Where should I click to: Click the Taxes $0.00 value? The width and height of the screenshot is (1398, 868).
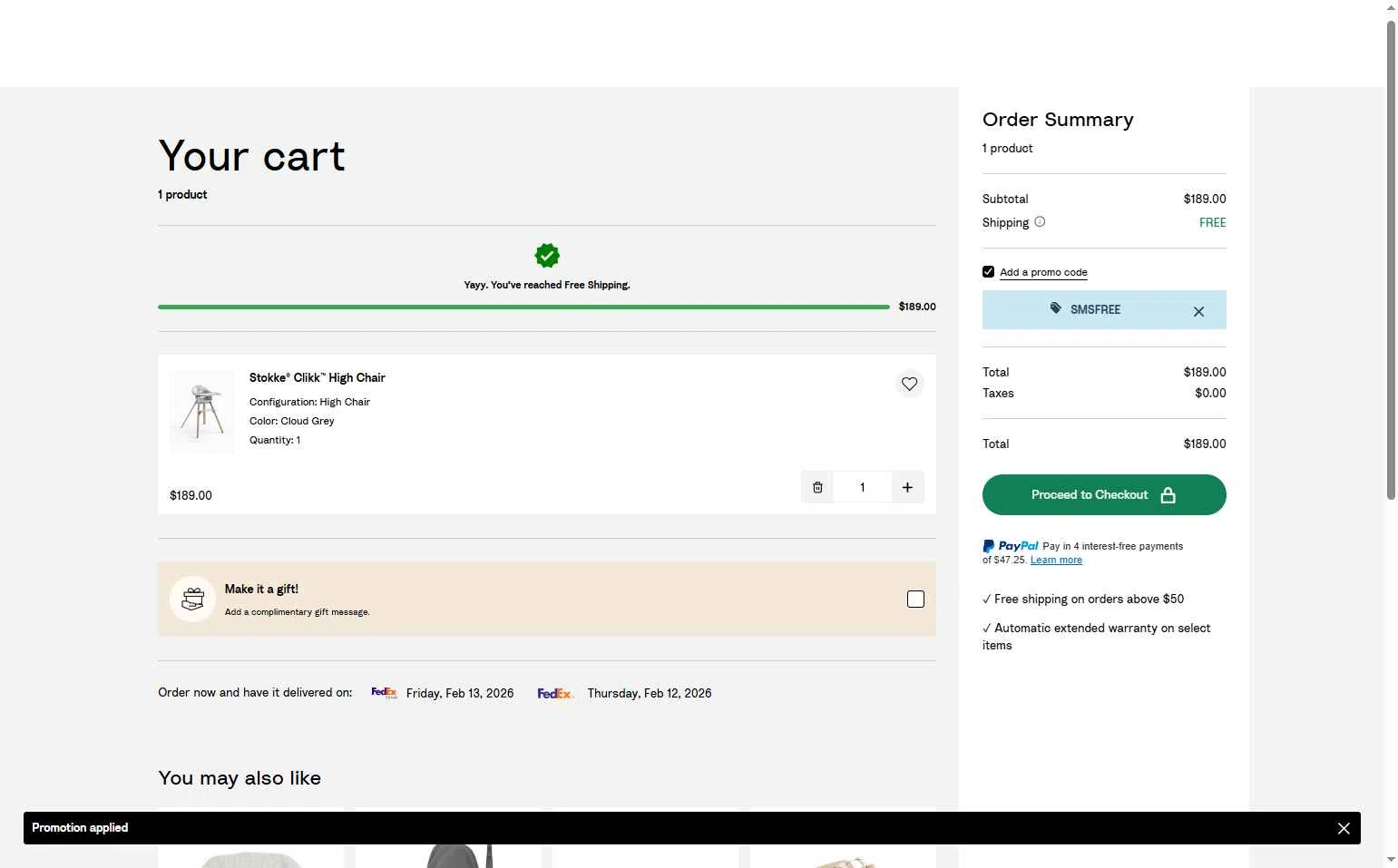pyautogui.click(x=1210, y=393)
